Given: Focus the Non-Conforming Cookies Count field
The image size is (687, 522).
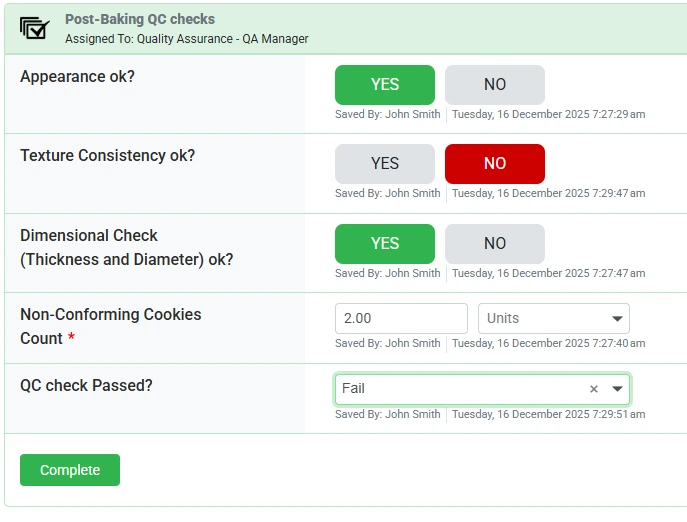Looking at the screenshot, I should 401,318.
